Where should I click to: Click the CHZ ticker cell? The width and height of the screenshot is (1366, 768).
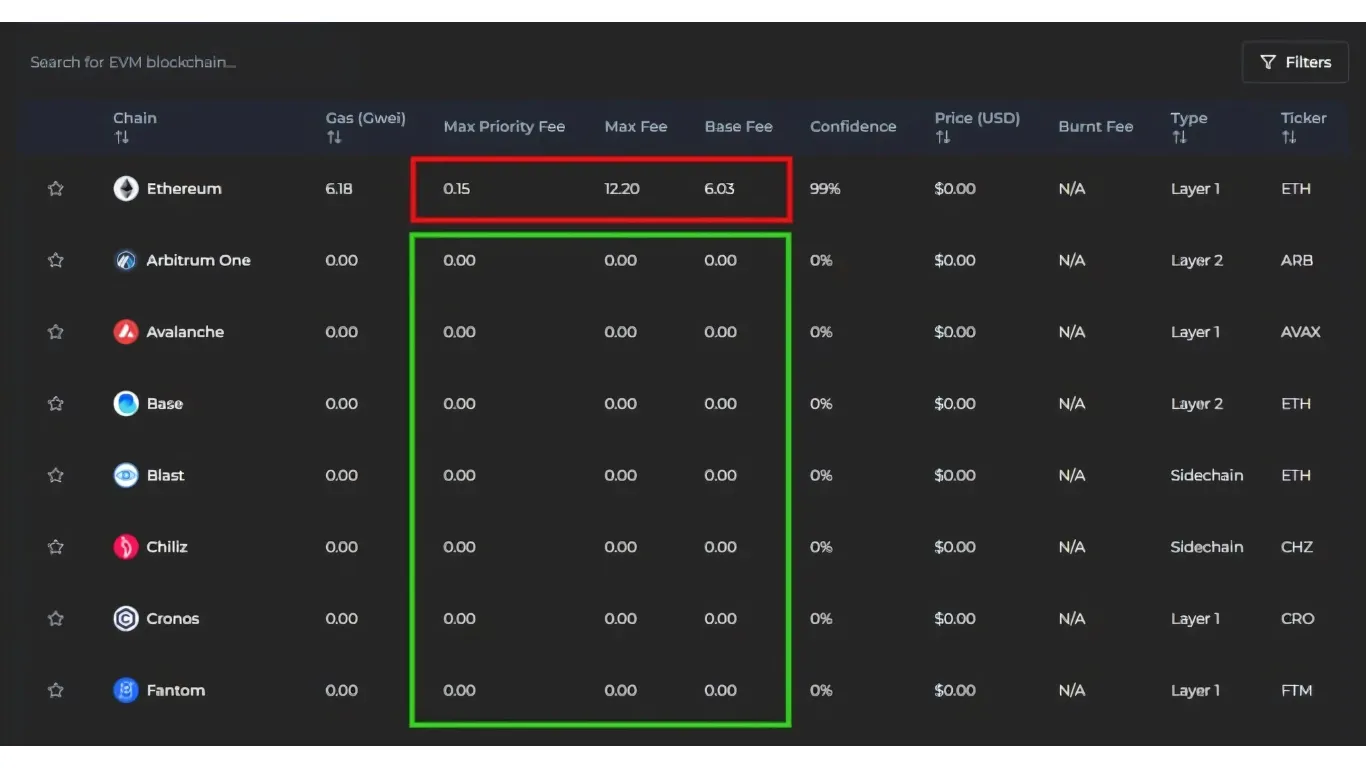pyautogui.click(x=1297, y=547)
